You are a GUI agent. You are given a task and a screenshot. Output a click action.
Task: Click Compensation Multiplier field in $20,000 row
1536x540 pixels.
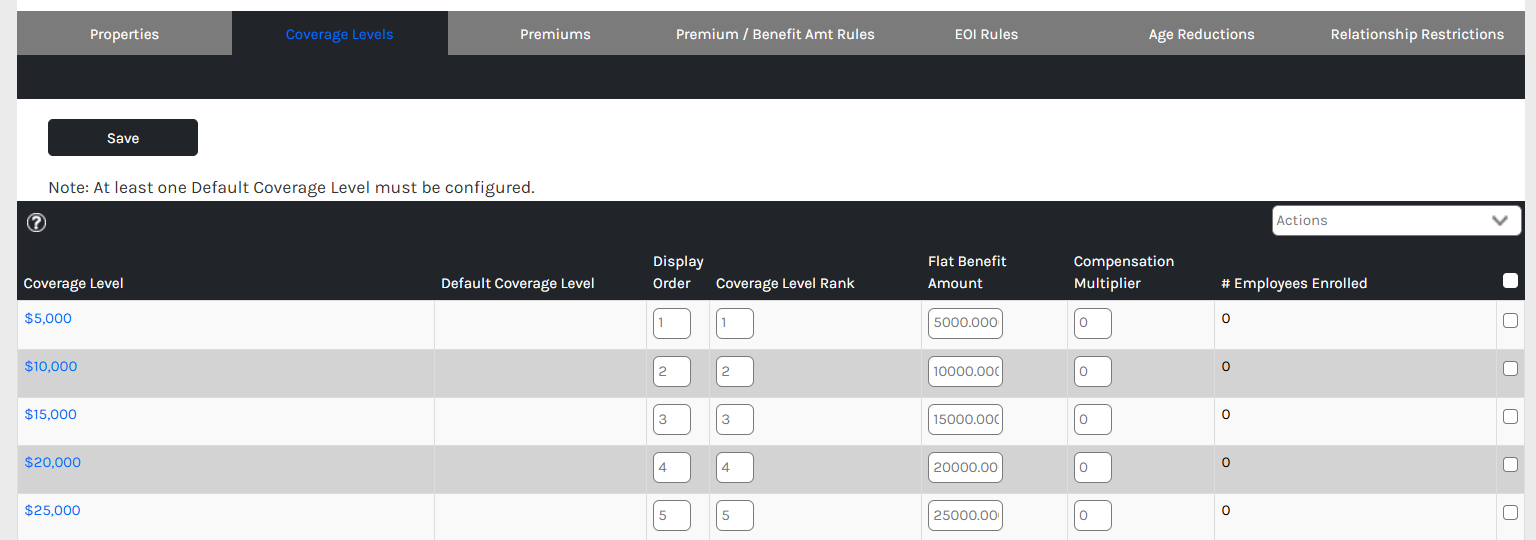pyautogui.click(x=1093, y=468)
